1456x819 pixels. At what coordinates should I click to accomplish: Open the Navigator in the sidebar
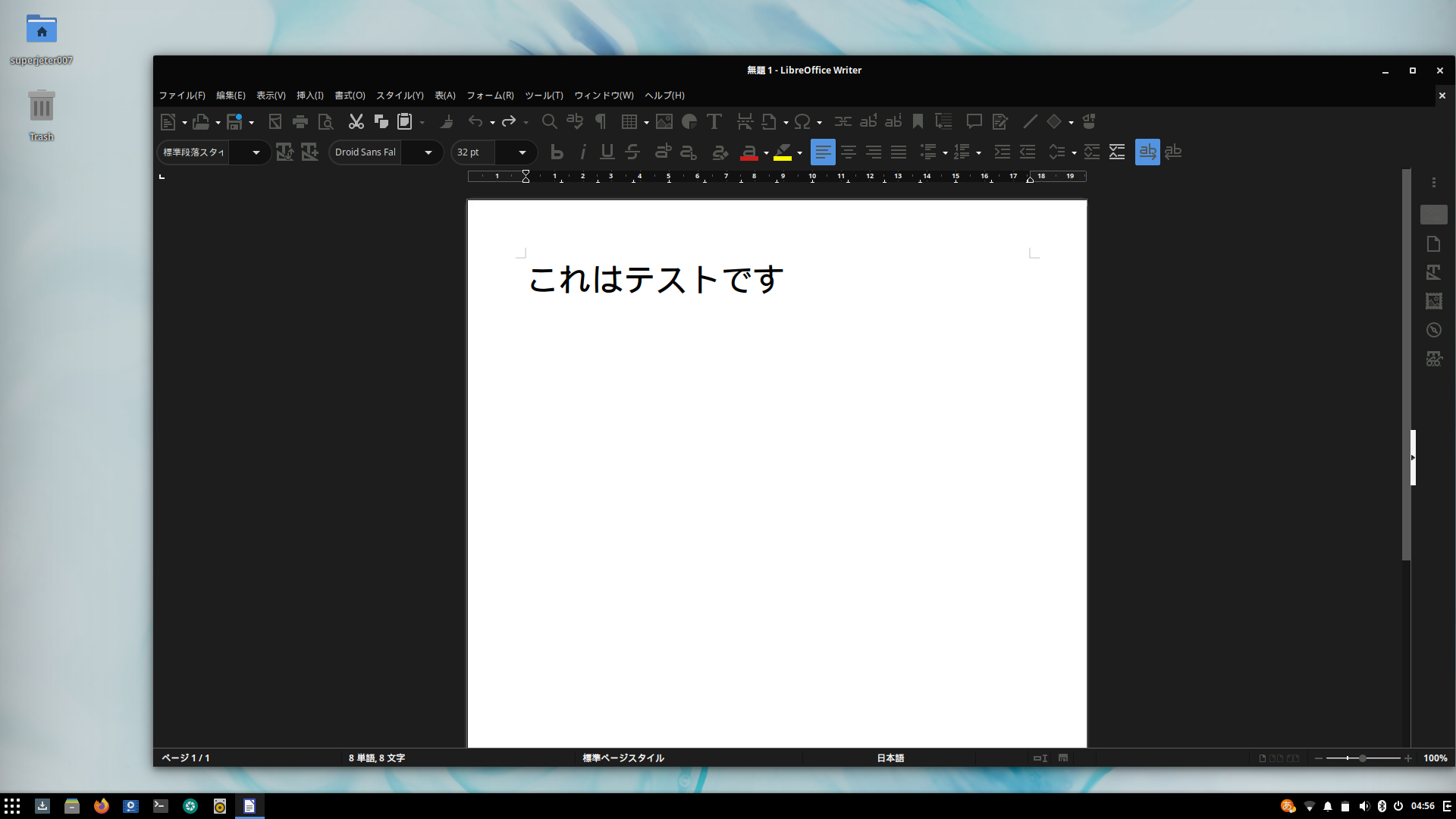pyautogui.click(x=1433, y=330)
